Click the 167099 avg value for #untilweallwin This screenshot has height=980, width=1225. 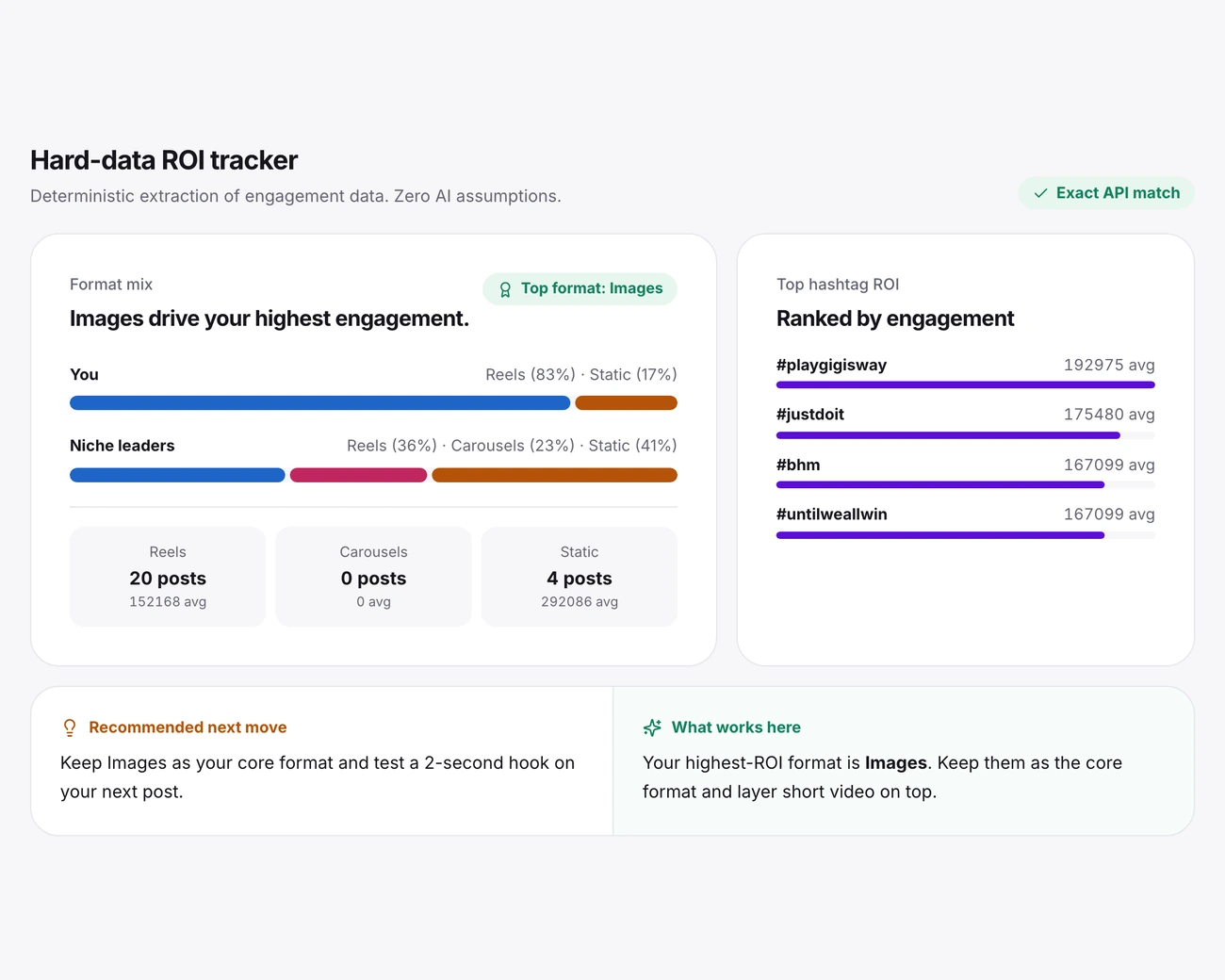[x=1109, y=514]
